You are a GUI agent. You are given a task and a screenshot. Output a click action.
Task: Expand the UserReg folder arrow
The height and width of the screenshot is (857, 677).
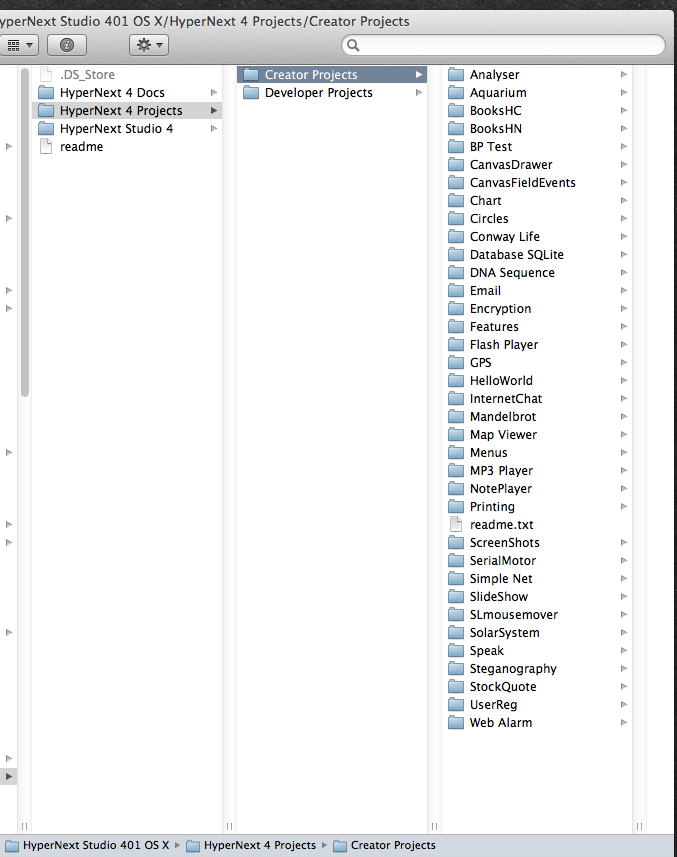point(623,705)
